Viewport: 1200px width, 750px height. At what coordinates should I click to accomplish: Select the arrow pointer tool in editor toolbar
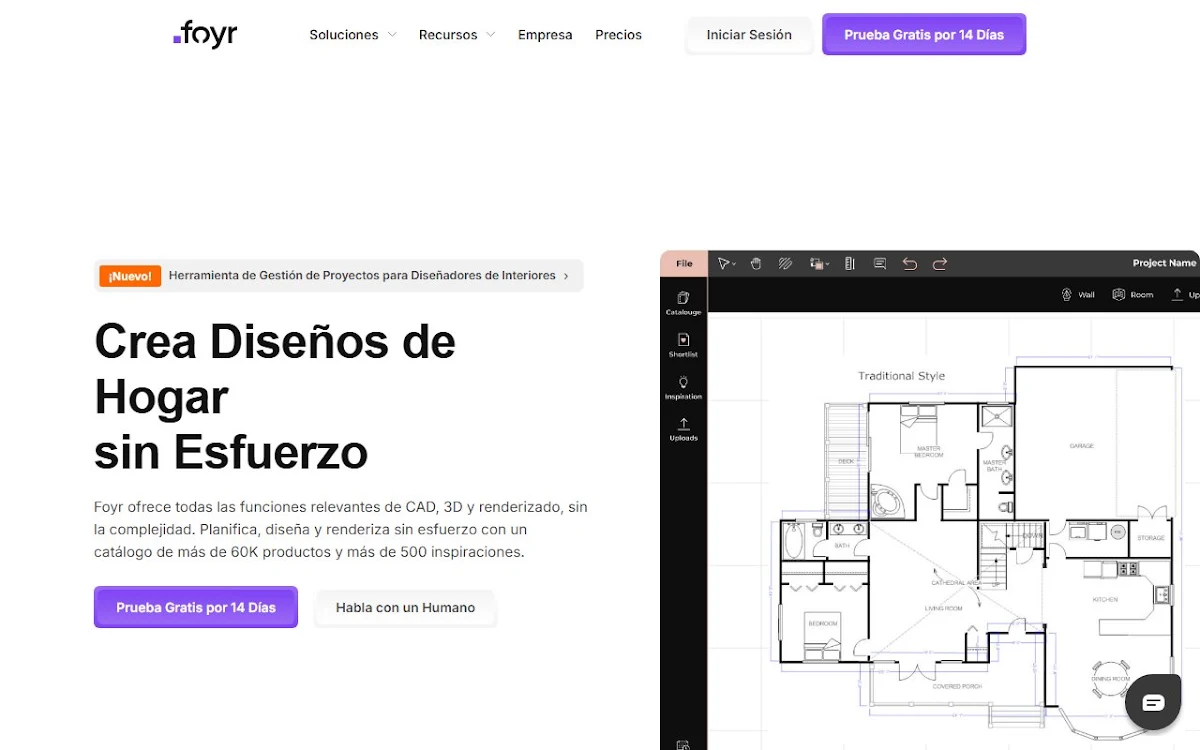tap(723, 264)
